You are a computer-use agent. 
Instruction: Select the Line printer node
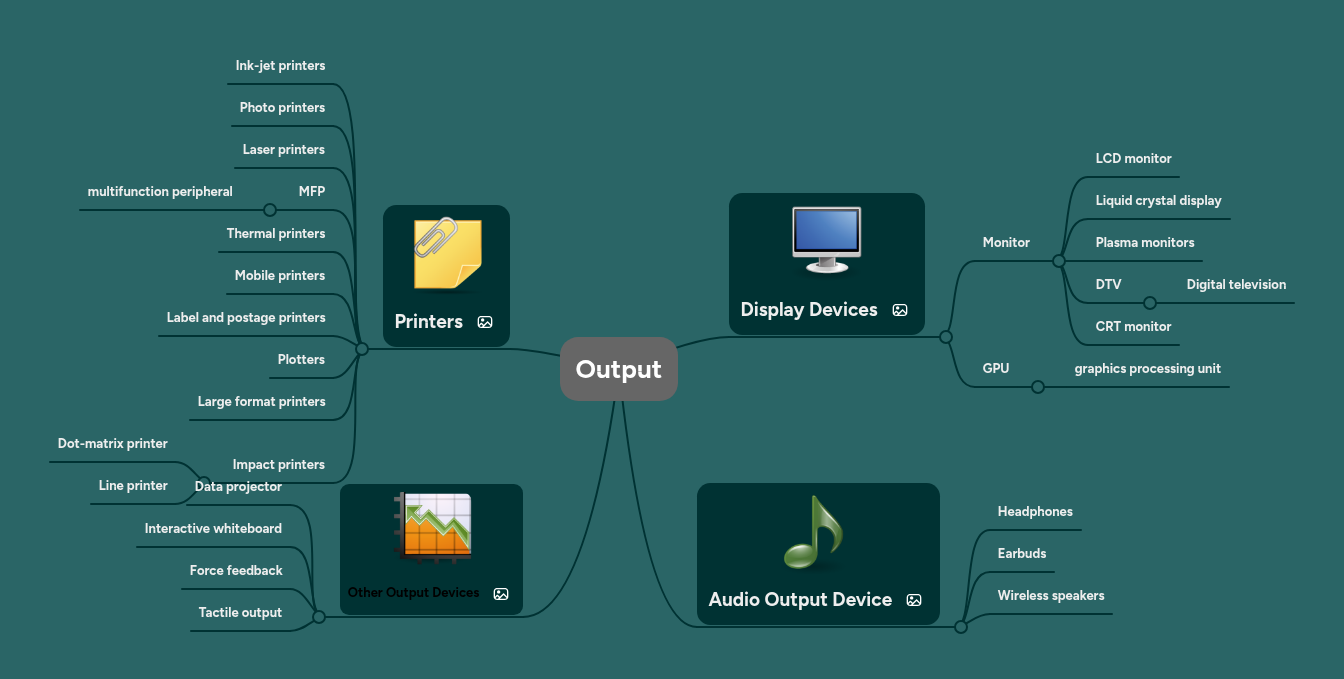coord(133,486)
